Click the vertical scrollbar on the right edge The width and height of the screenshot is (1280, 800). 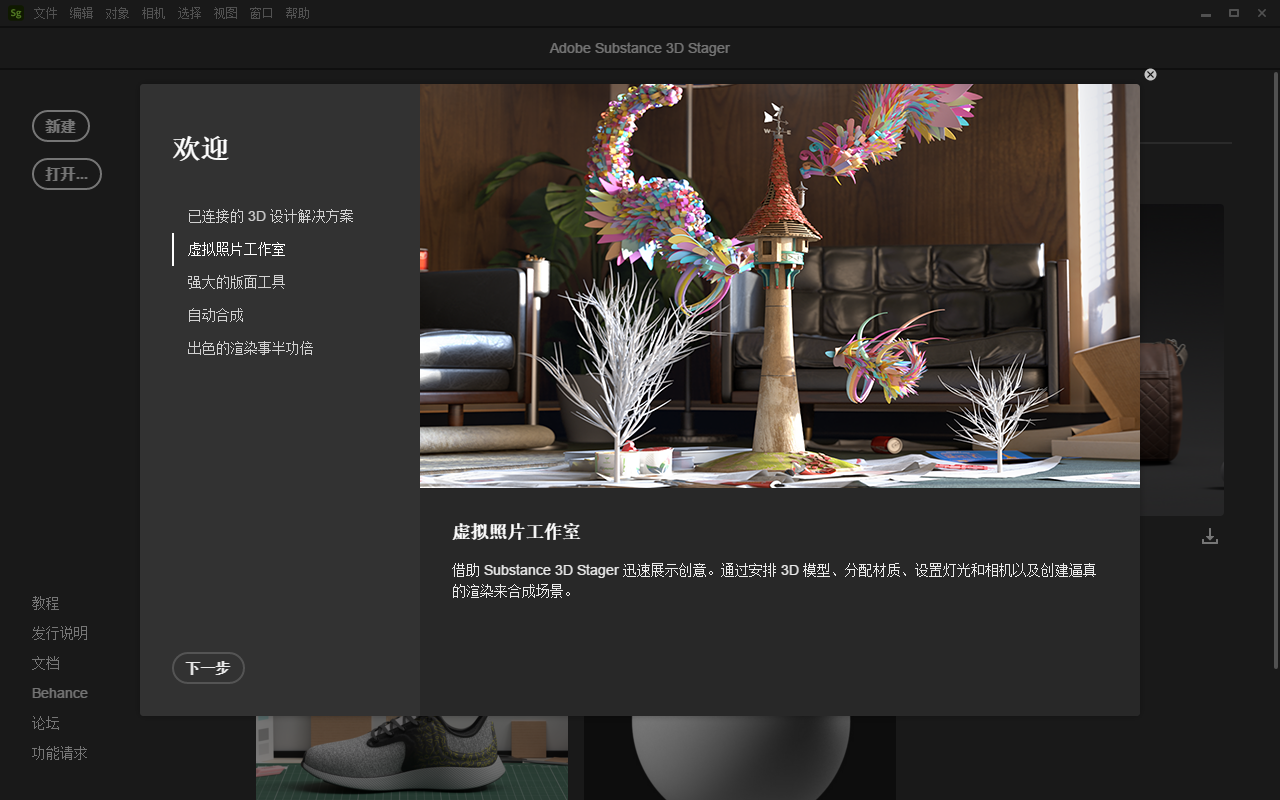pyautogui.click(x=1275, y=370)
